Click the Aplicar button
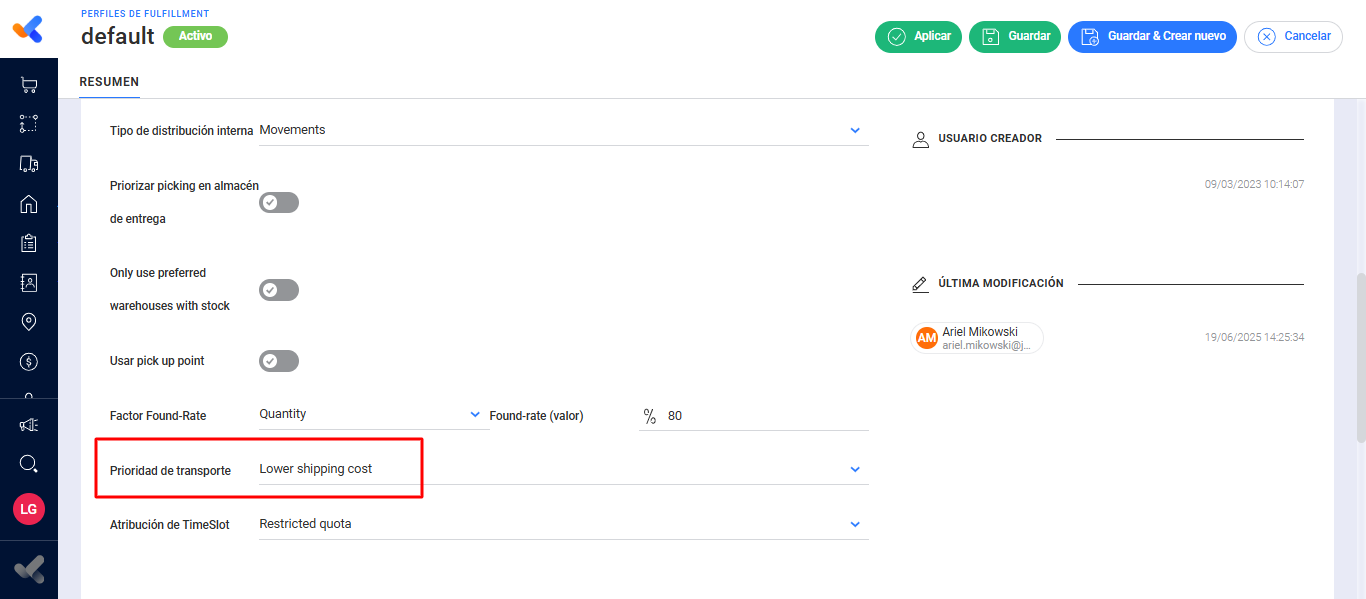Viewport: 1366px width, 599px height. click(x=918, y=37)
